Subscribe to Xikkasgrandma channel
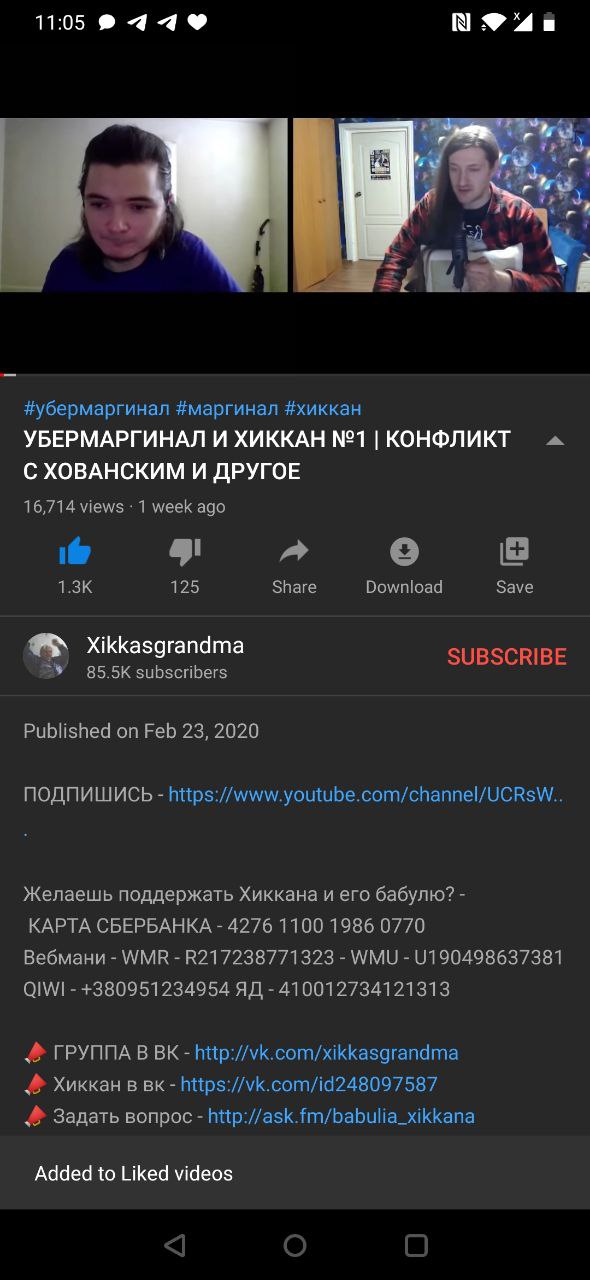This screenshot has height=1280, width=590. click(506, 656)
